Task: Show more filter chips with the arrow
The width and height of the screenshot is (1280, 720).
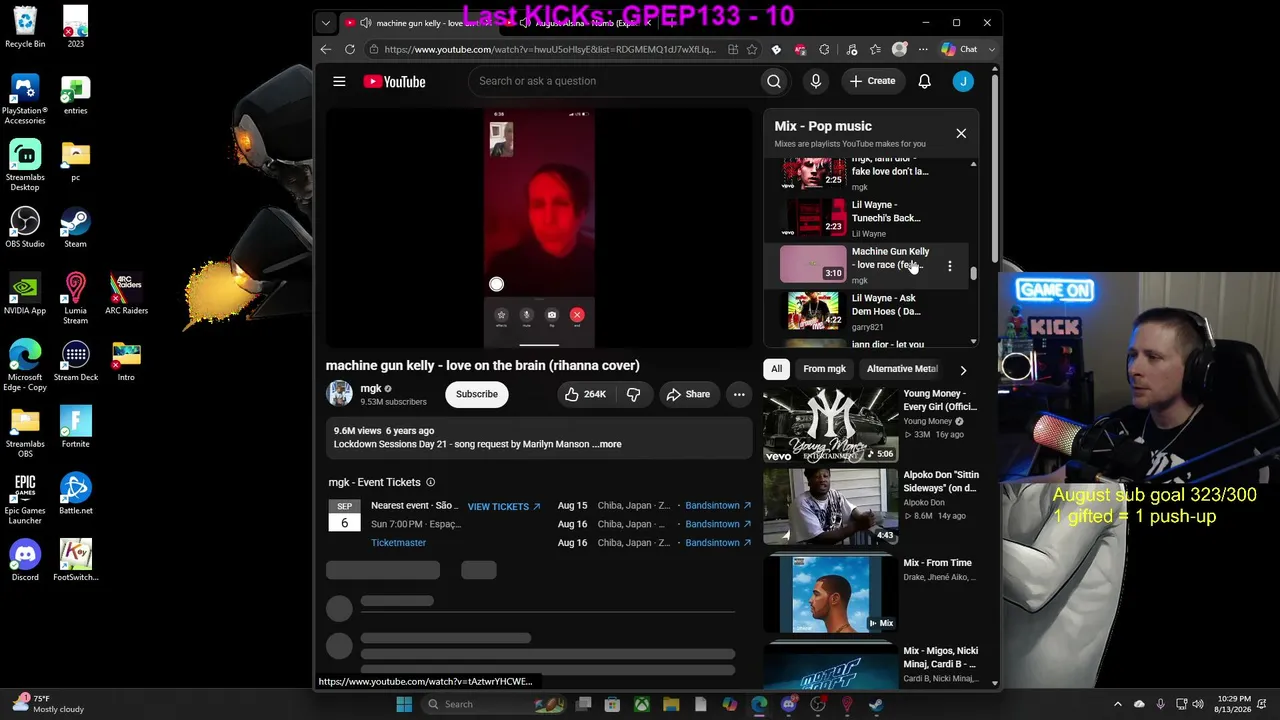Action: click(x=963, y=370)
